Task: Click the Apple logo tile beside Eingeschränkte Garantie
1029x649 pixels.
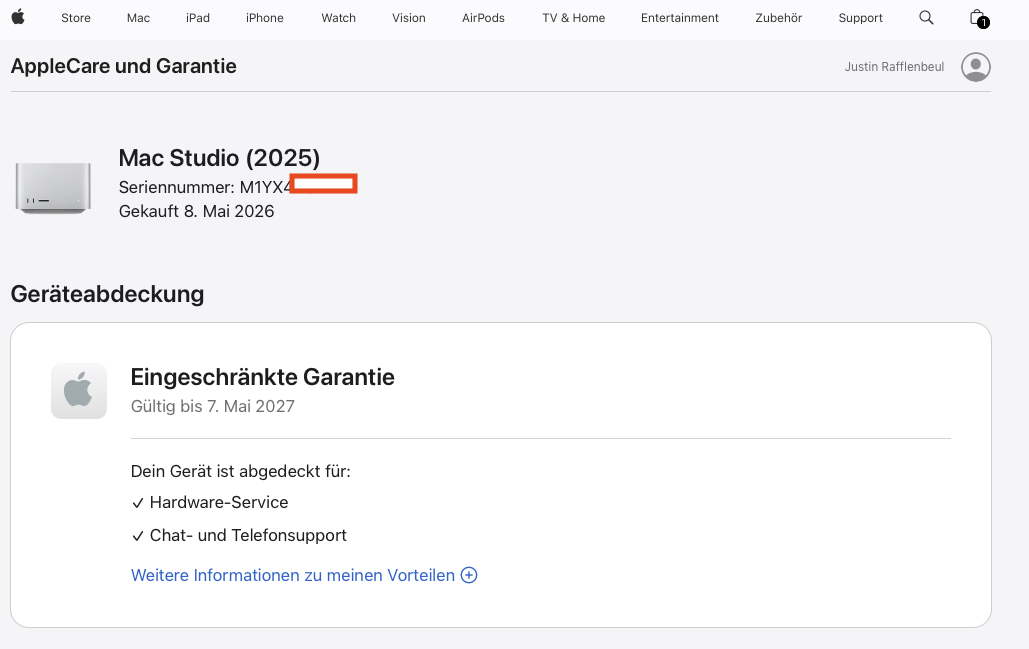Action: click(x=79, y=391)
